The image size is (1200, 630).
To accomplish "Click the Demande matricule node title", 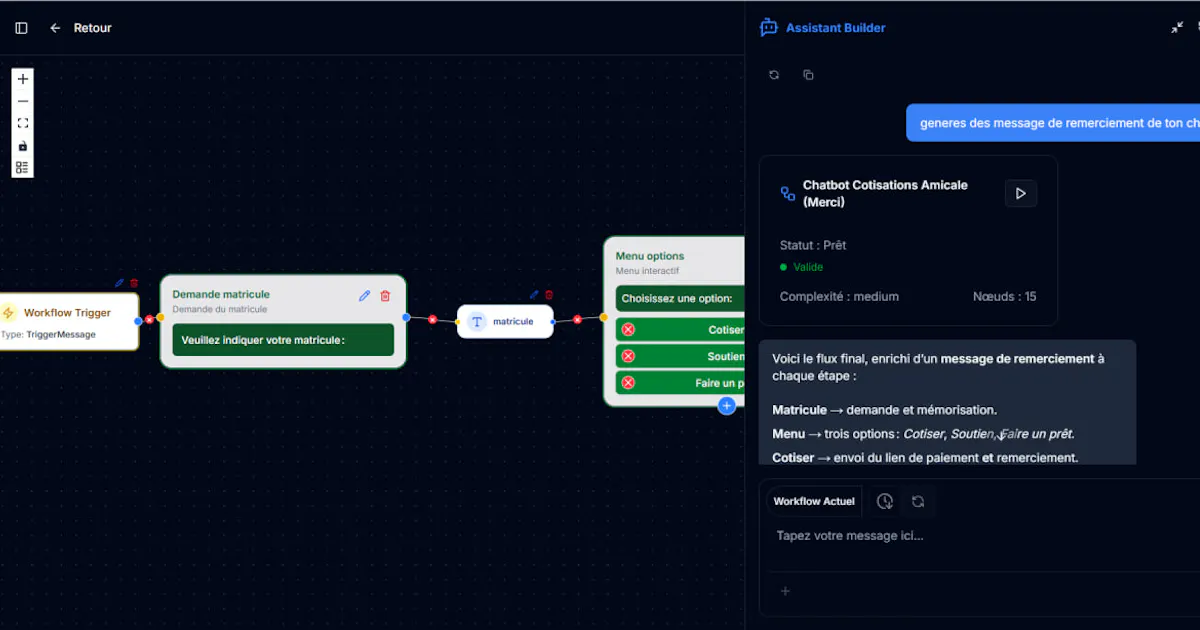I will tap(221, 294).
